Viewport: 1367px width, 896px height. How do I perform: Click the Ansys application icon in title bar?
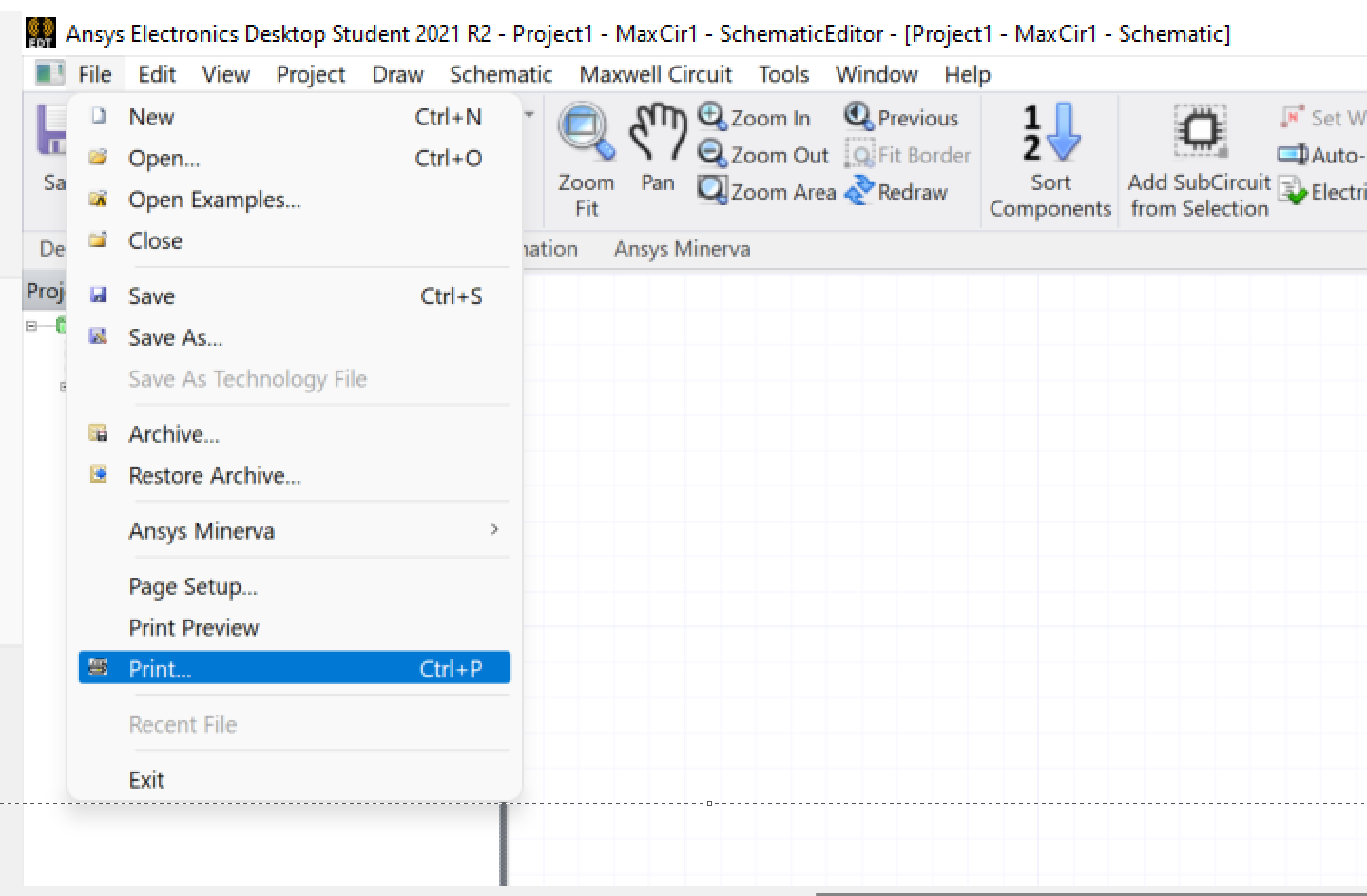coord(40,32)
